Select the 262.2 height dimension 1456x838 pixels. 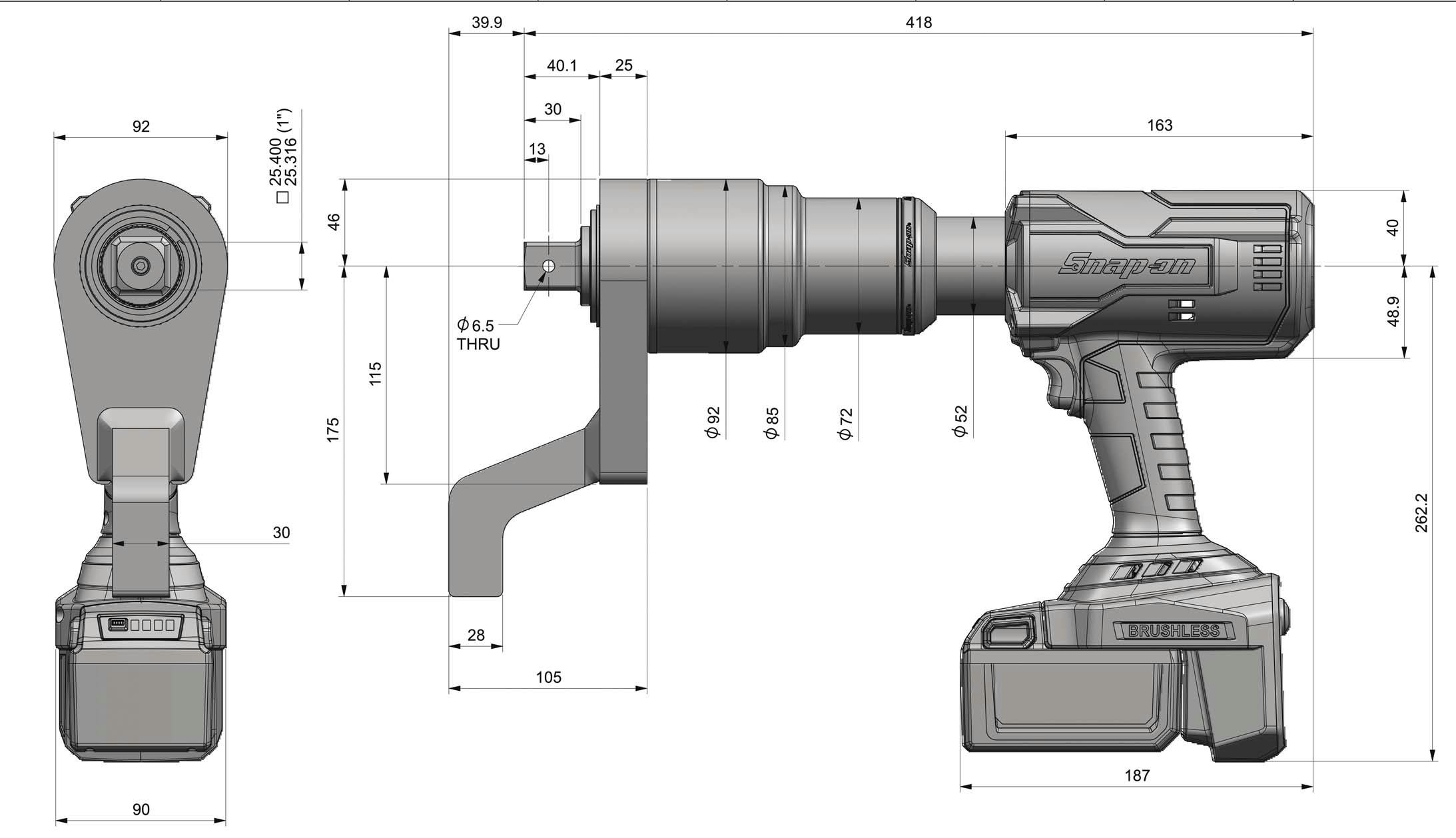(x=1421, y=513)
